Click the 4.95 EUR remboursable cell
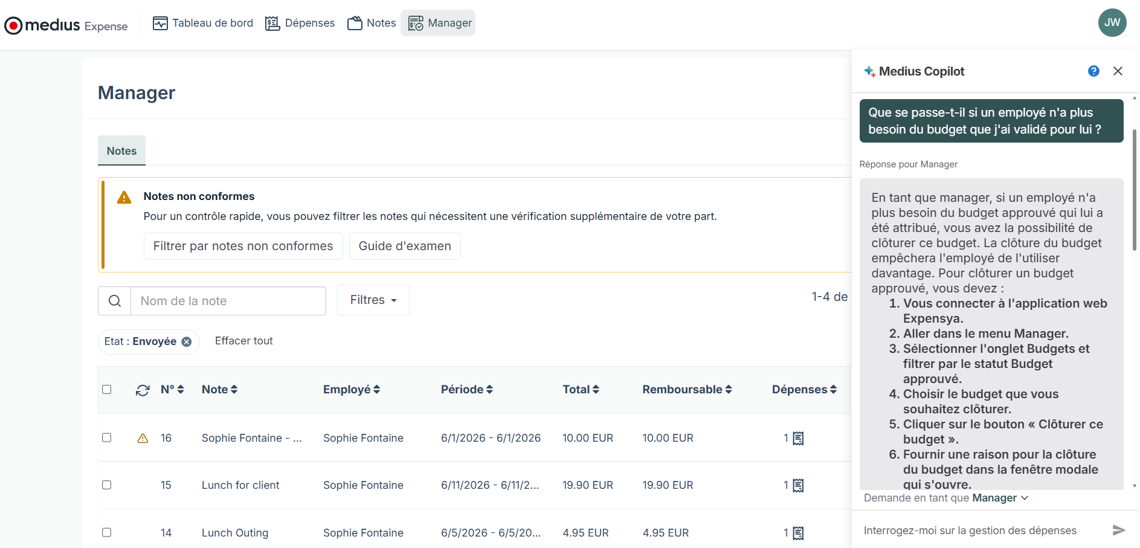This screenshot has height=548, width=1140. pyautogui.click(x=667, y=533)
